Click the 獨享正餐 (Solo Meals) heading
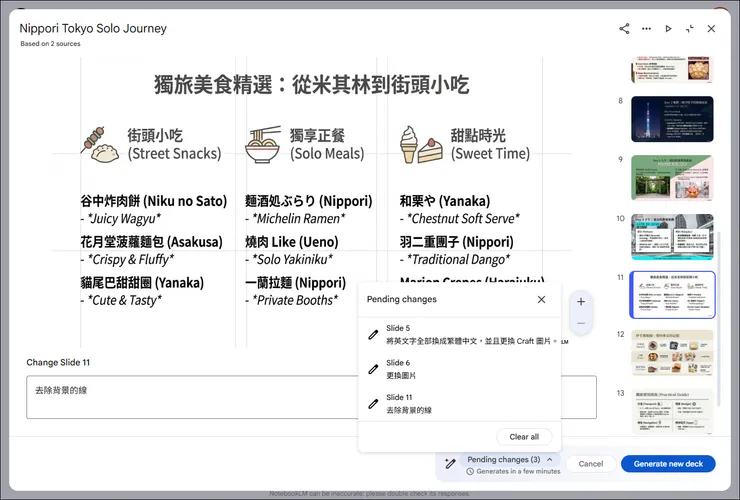 coord(327,144)
